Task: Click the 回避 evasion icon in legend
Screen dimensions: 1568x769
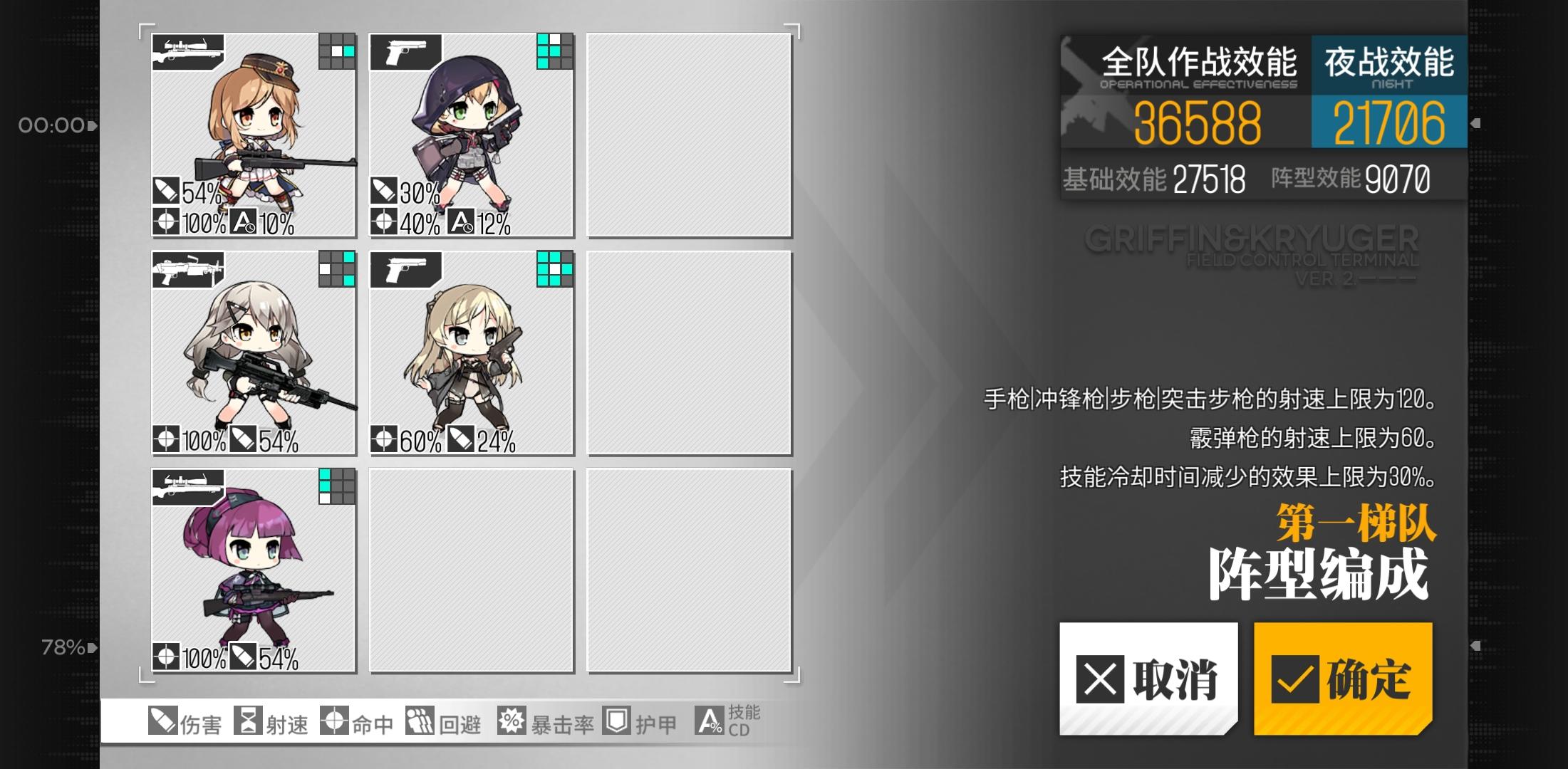Action: point(420,721)
